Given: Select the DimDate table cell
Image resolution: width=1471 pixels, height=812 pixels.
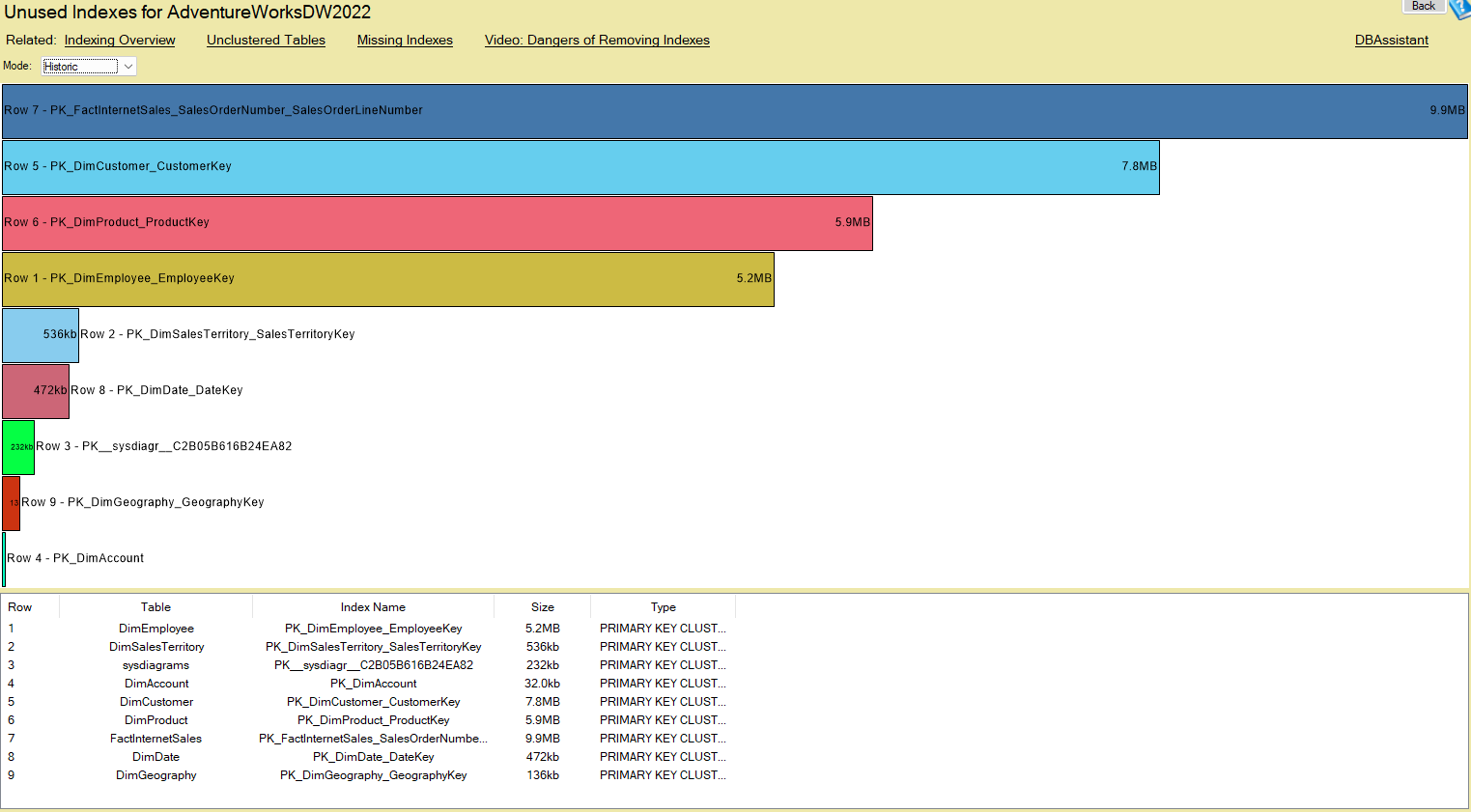Looking at the screenshot, I should tap(156, 757).
